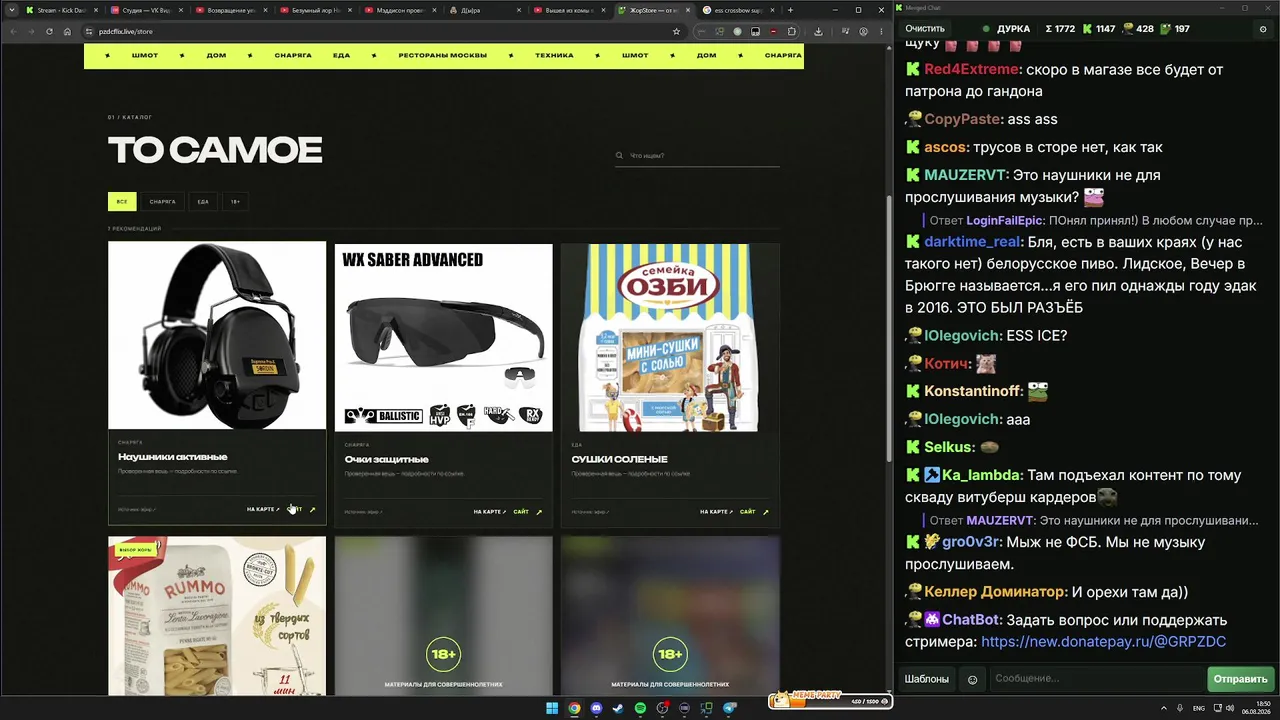The height and width of the screenshot is (720, 1280).
Task: Click РЕСТОРАНЫ МОСКВЫ in the yellow ticker
Action: [x=442, y=56]
